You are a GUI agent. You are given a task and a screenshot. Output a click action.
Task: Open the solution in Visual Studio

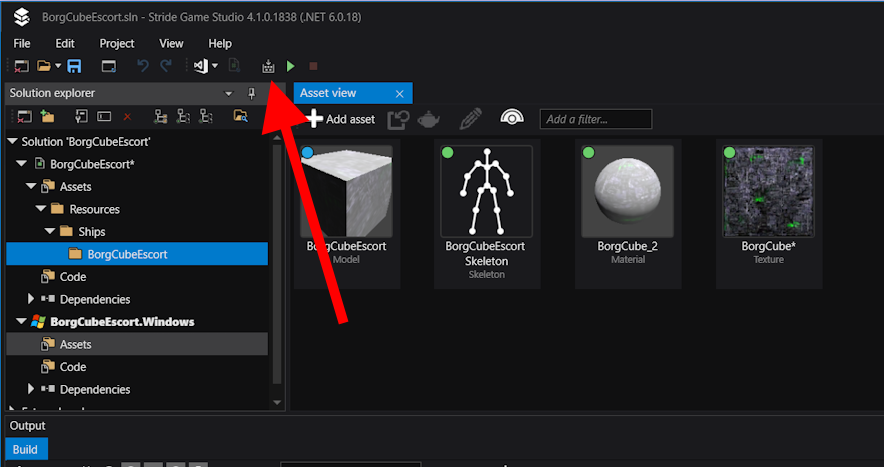(201, 66)
